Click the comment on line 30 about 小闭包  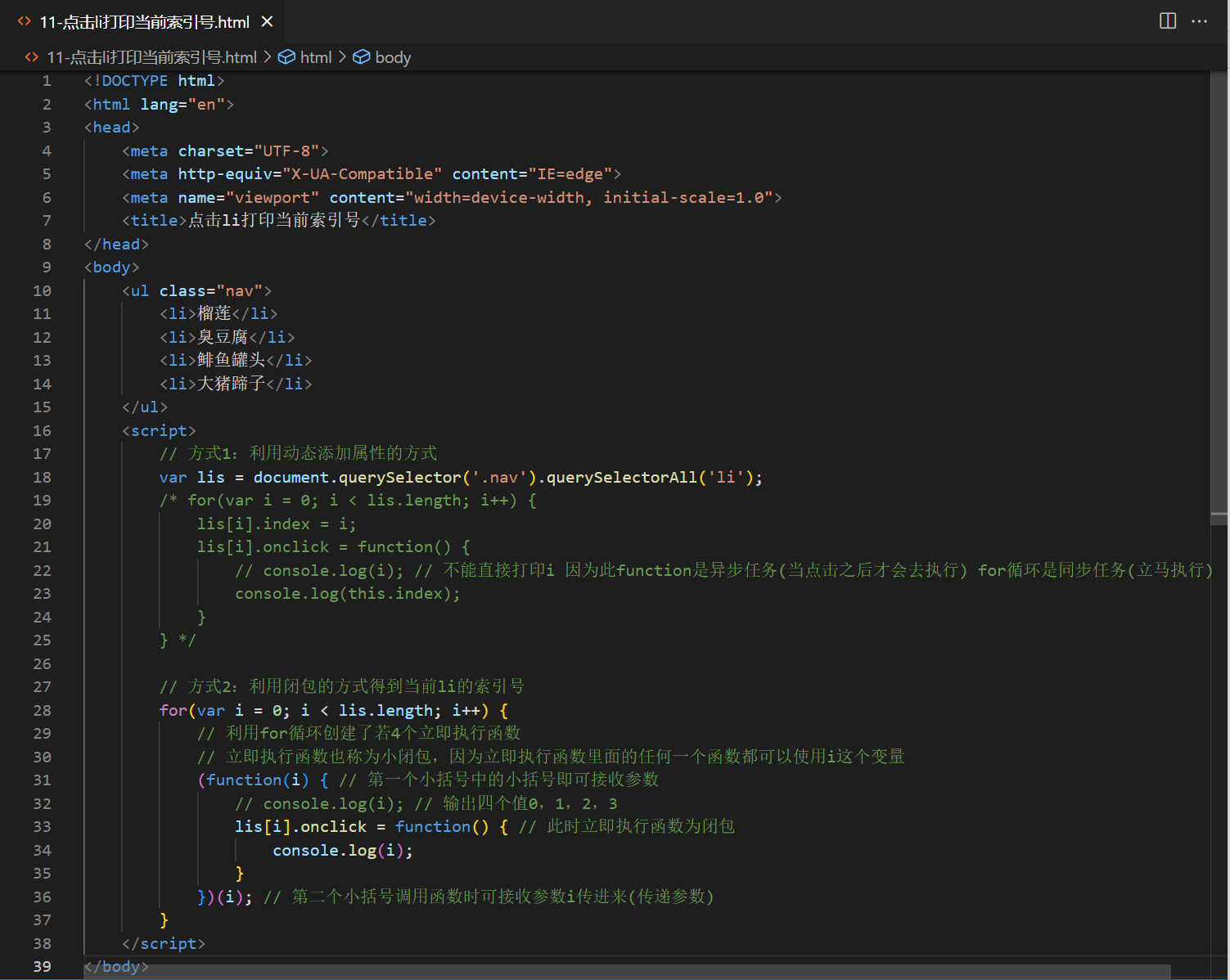pyautogui.click(x=551, y=757)
